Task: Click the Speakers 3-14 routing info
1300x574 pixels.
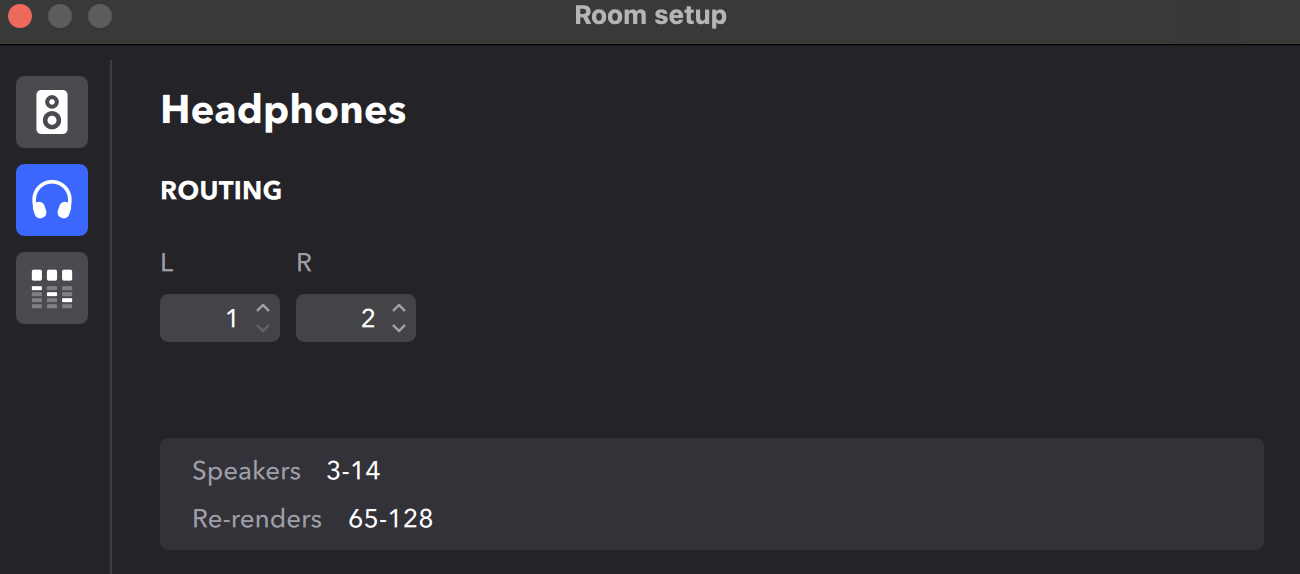Action: coord(286,470)
